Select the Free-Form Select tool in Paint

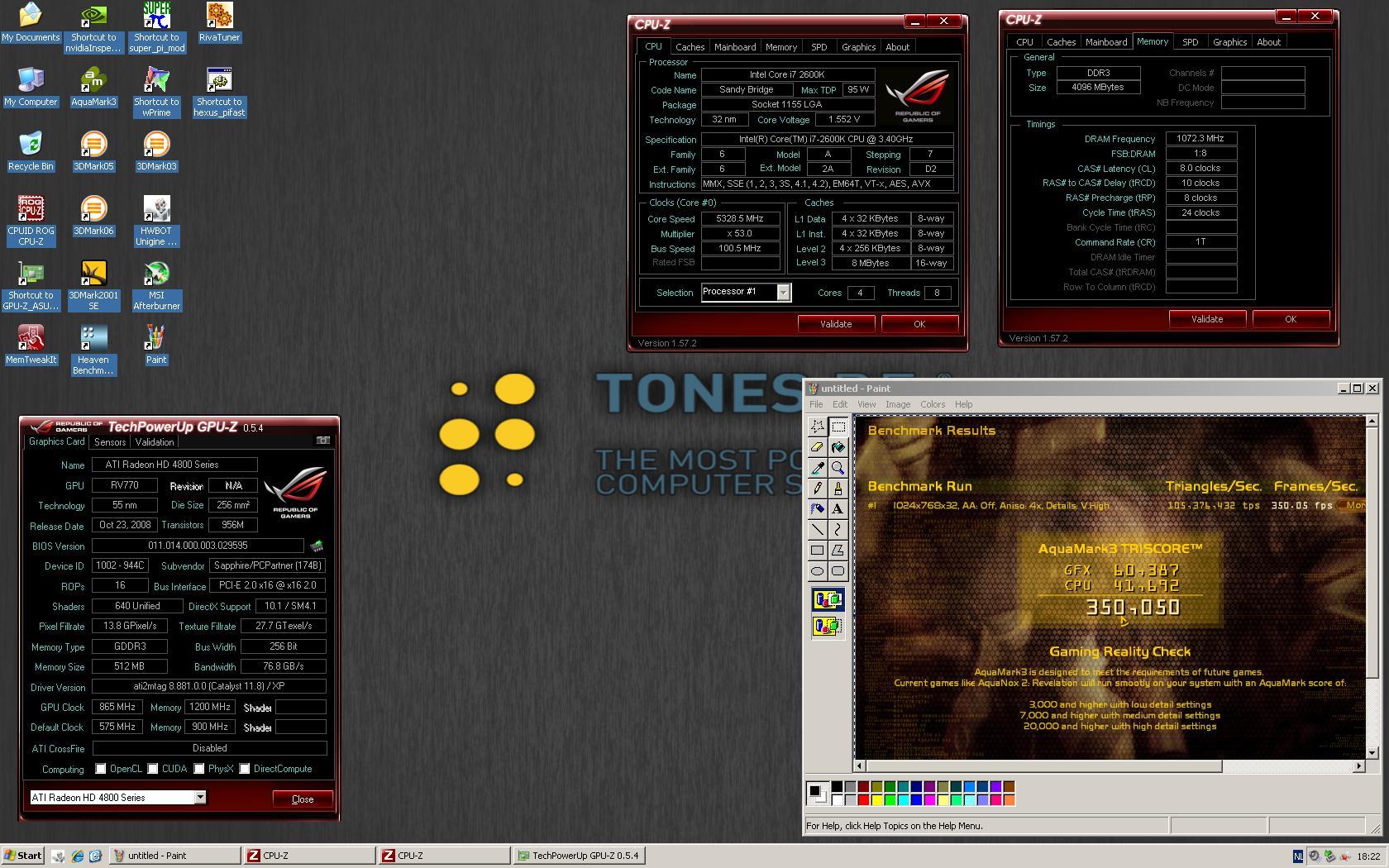pos(817,427)
